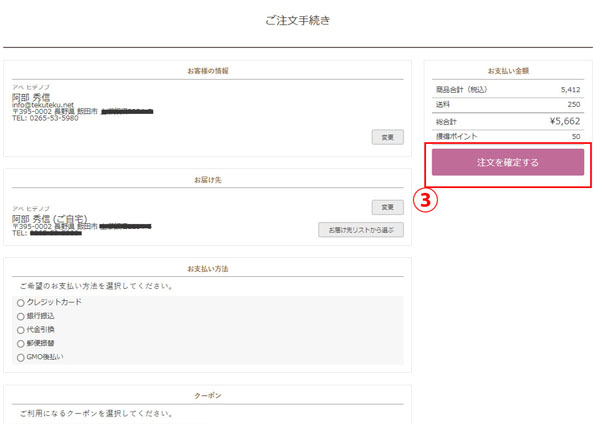Click 変更 button in お客様の情報 section
Image resolution: width=600 pixels, height=424 pixels.
(386, 136)
